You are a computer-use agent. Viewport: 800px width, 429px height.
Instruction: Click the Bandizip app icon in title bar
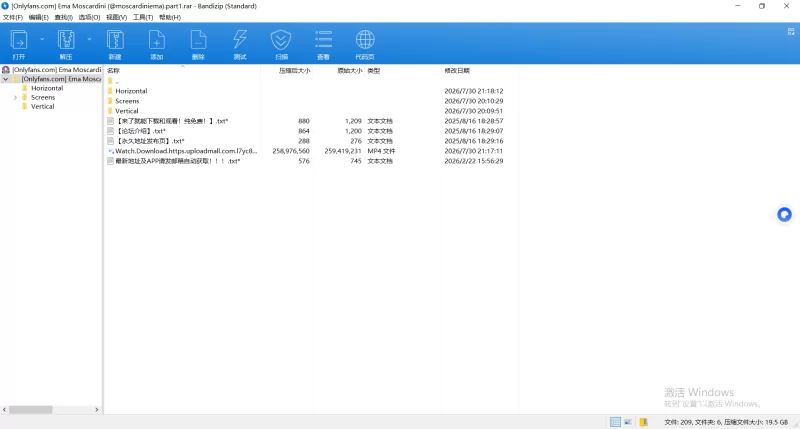[x=5, y=6]
